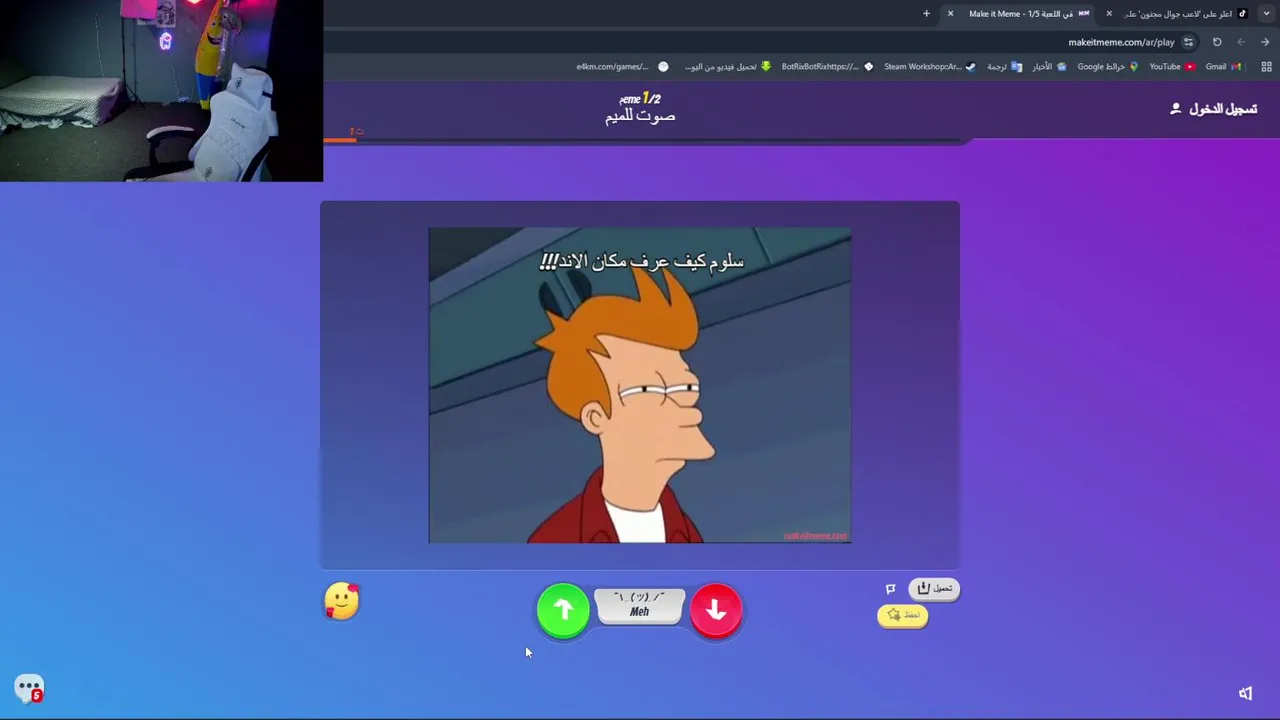Click the تسجيل الدخول login link
This screenshot has height=720, width=1280.
point(1213,109)
